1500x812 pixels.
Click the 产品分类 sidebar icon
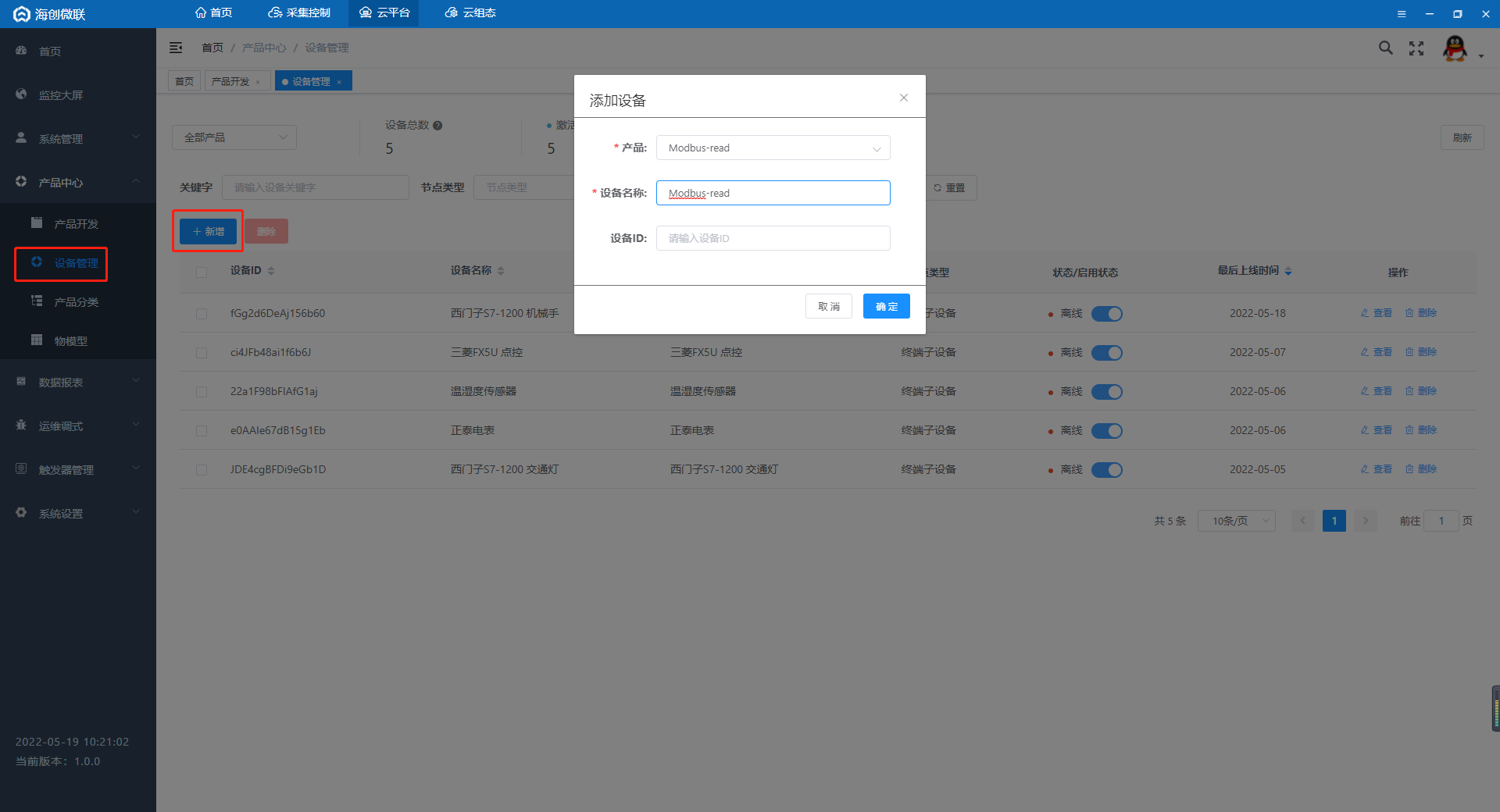coord(37,301)
